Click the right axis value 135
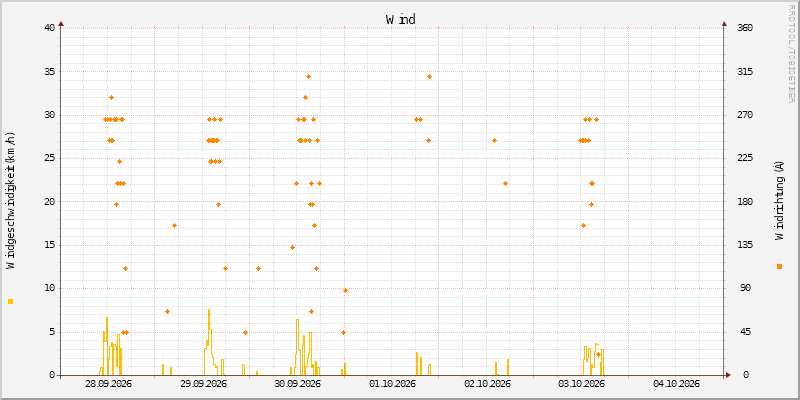 [746, 245]
